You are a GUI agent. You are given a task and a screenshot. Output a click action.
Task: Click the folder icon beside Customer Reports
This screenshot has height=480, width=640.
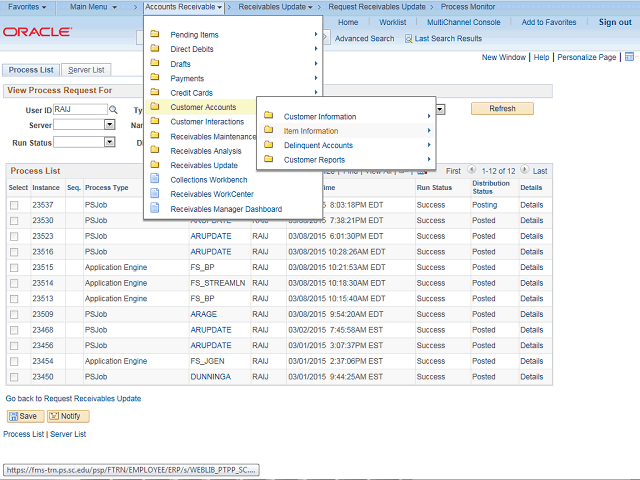coord(268,160)
